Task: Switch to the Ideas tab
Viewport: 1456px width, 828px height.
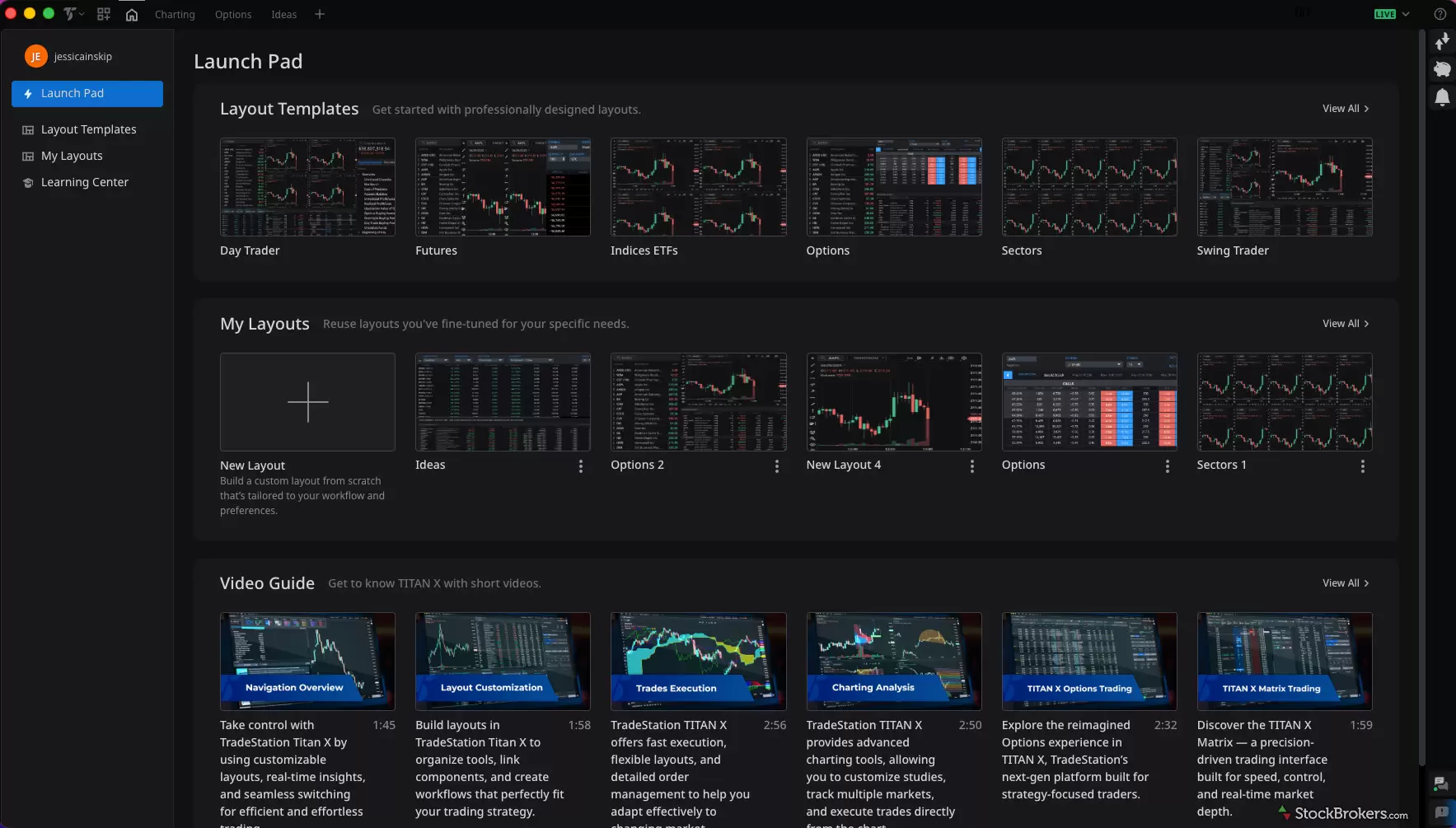Action: (283, 14)
